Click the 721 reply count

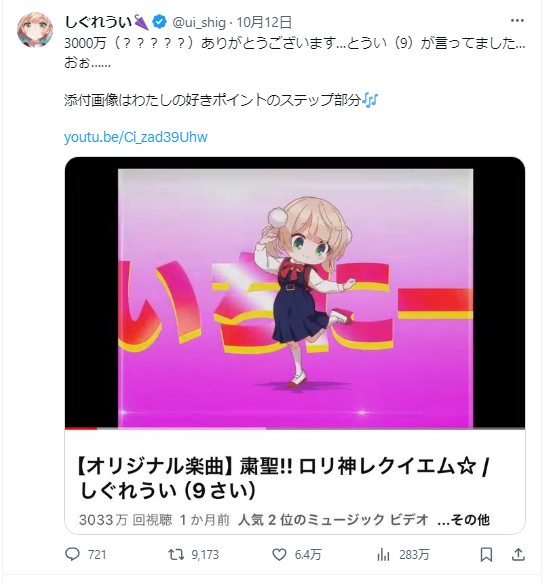97,555
